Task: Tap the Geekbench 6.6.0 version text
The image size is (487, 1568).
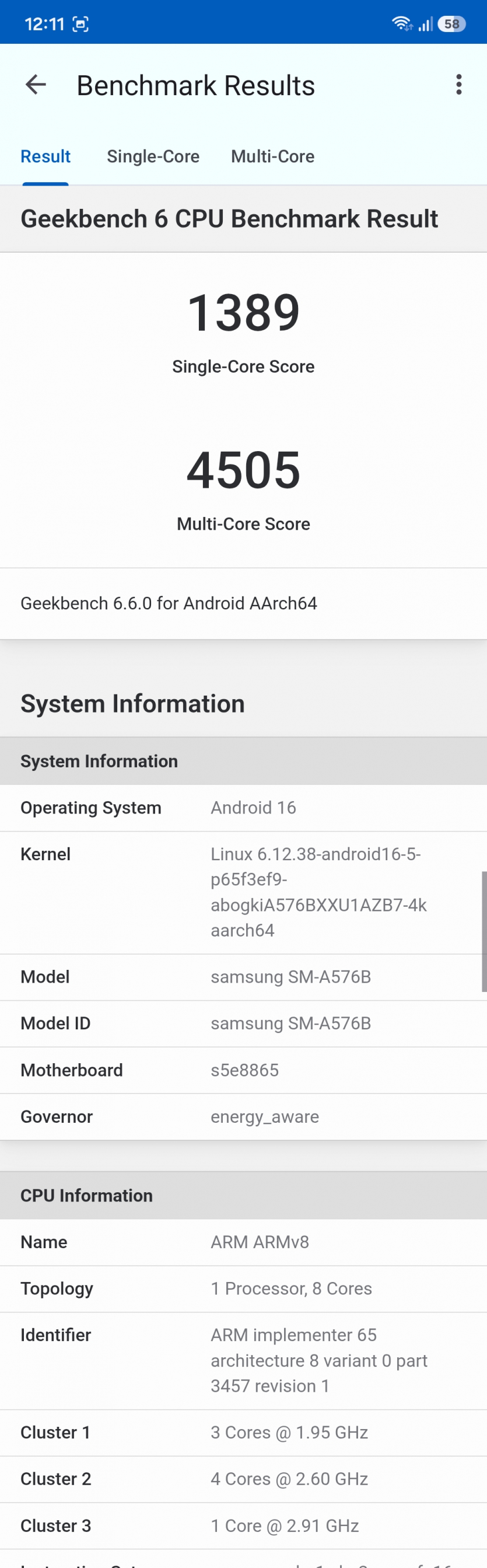Action: (x=169, y=603)
